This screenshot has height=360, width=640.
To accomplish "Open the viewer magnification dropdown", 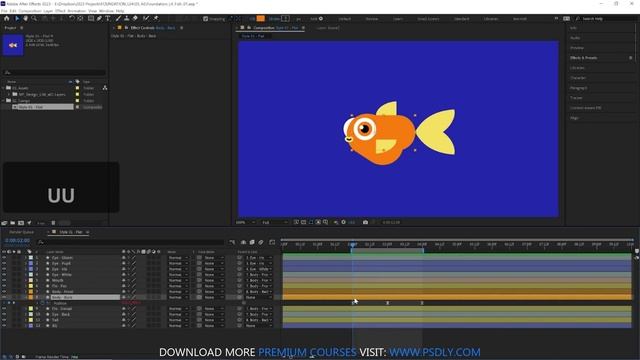I will click(245, 222).
